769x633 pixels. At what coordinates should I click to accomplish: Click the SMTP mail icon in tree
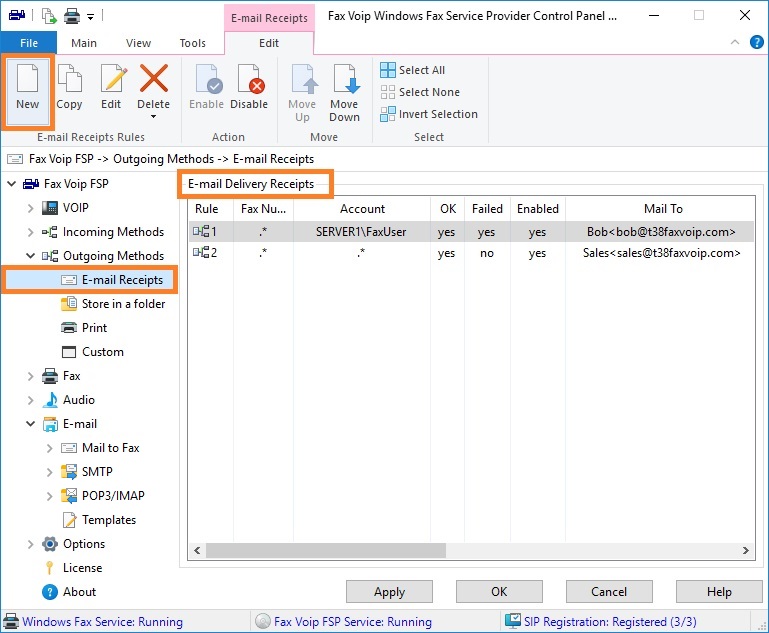tap(69, 472)
